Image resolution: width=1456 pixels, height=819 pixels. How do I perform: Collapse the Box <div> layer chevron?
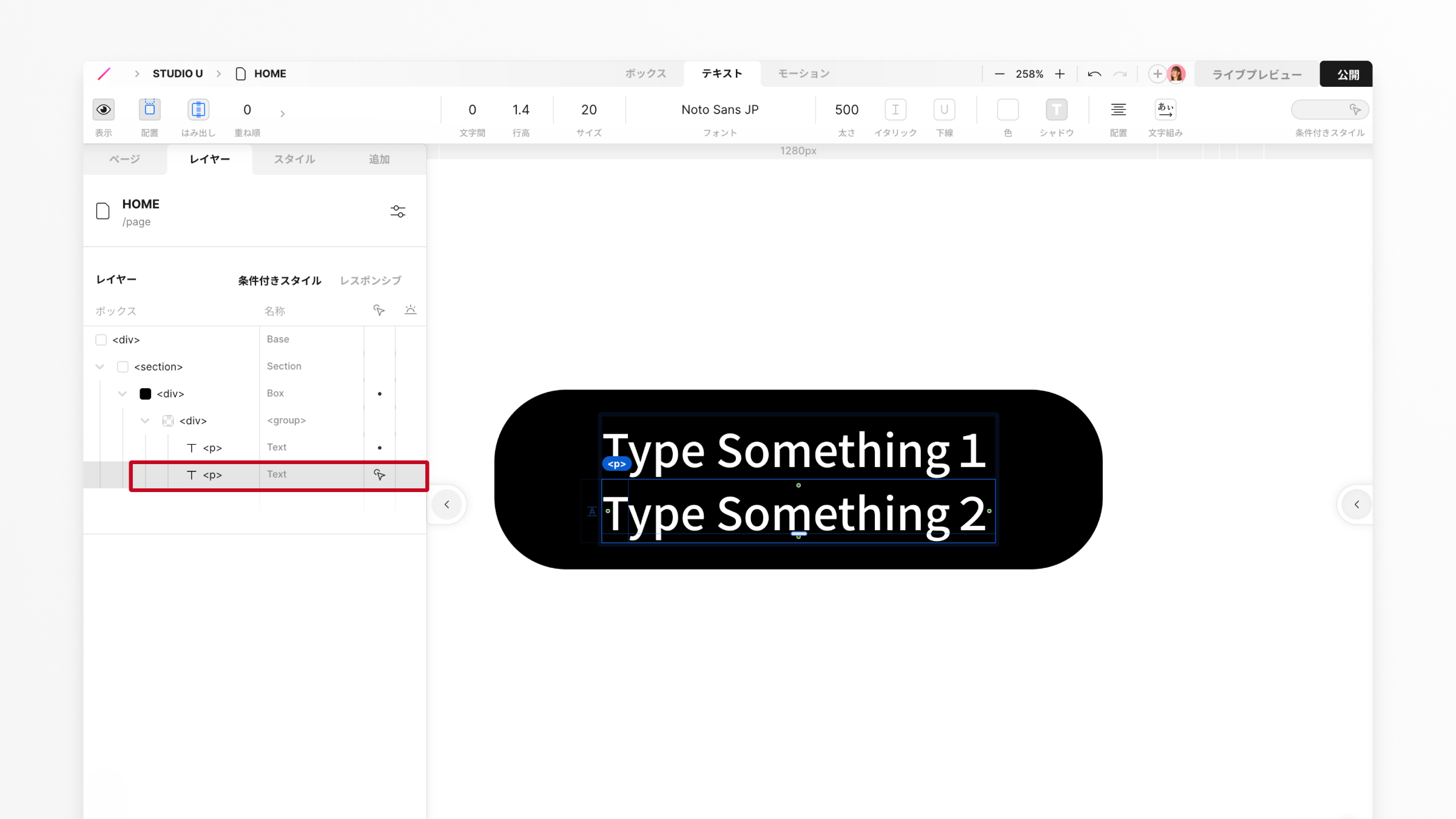(123, 394)
